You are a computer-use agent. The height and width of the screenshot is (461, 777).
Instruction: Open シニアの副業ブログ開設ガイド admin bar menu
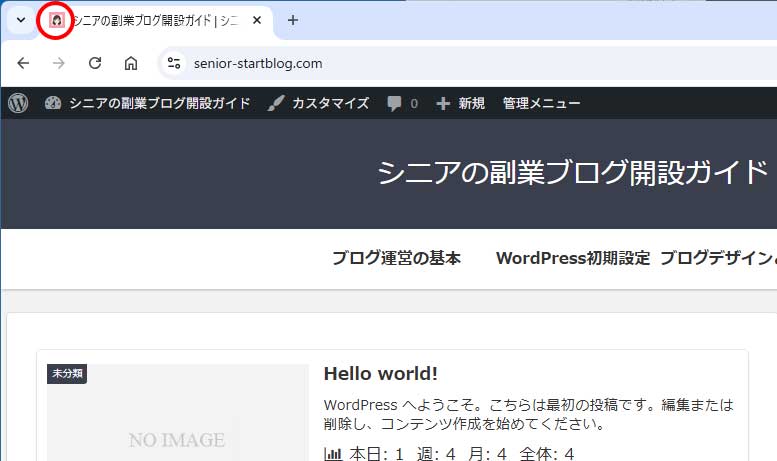coord(160,103)
